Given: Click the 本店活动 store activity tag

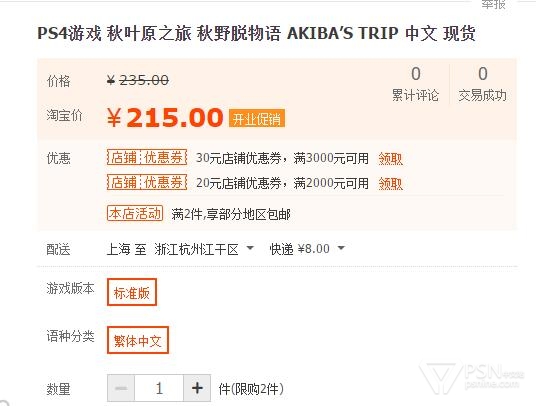Looking at the screenshot, I should (135, 213).
